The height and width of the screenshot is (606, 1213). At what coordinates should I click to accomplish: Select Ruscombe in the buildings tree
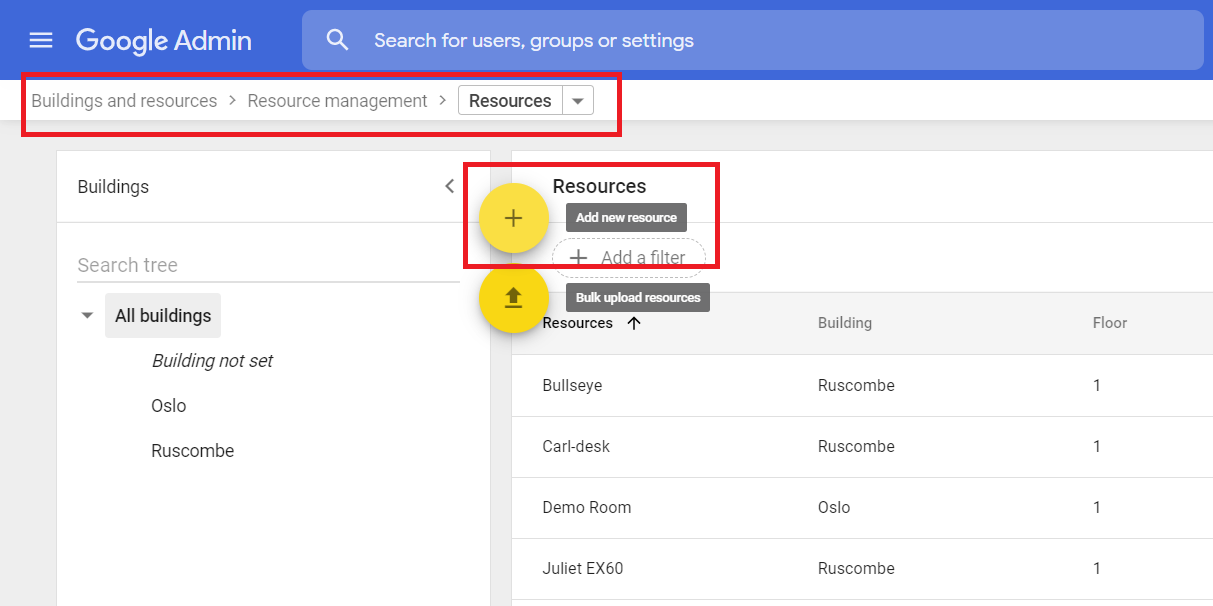point(192,451)
